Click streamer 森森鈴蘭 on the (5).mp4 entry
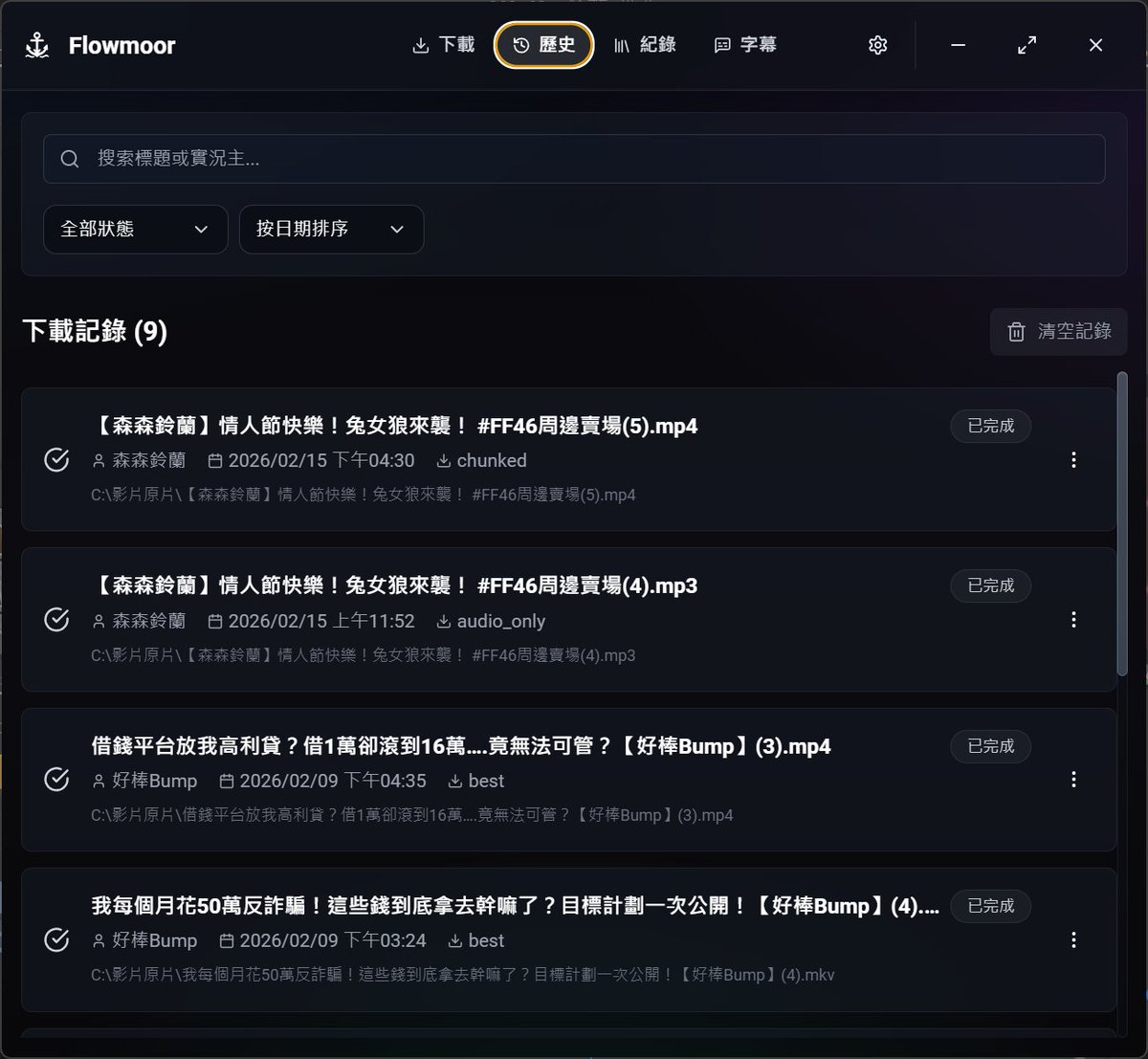This screenshot has height=1059, width=1148. [139, 460]
